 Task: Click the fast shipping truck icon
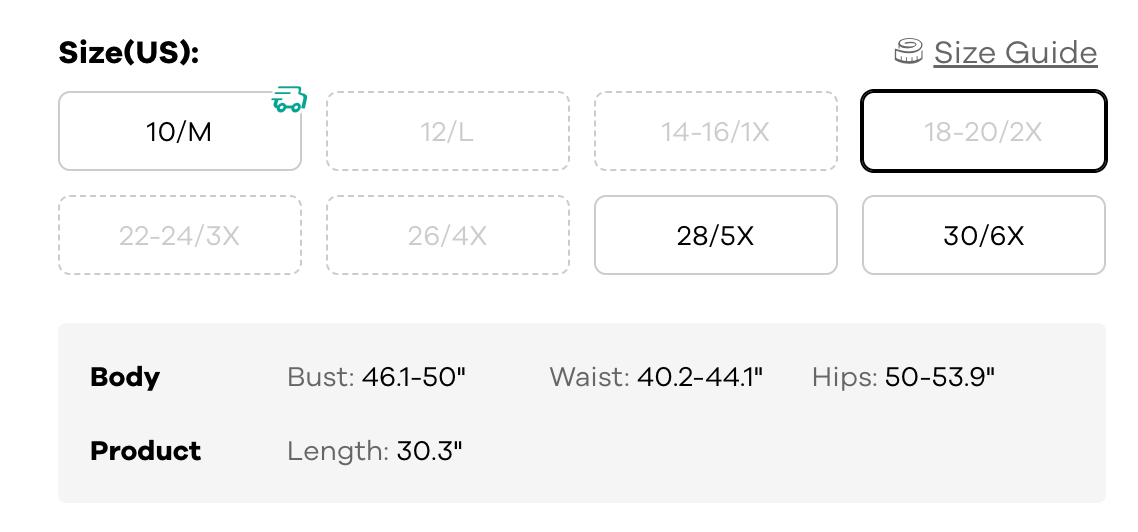(289, 100)
